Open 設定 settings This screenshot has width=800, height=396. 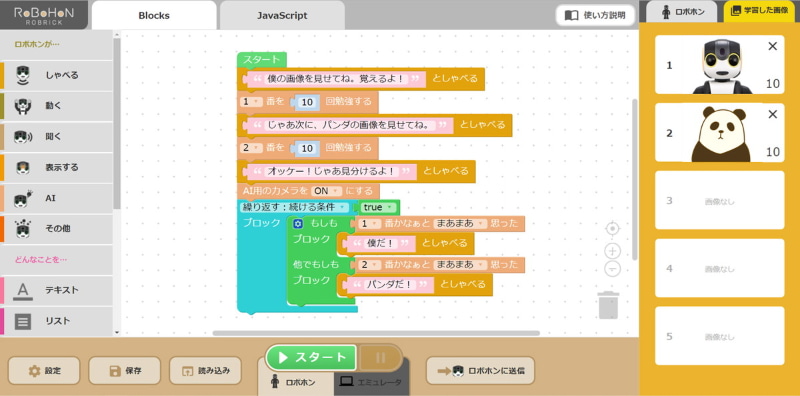coord(44,370)
